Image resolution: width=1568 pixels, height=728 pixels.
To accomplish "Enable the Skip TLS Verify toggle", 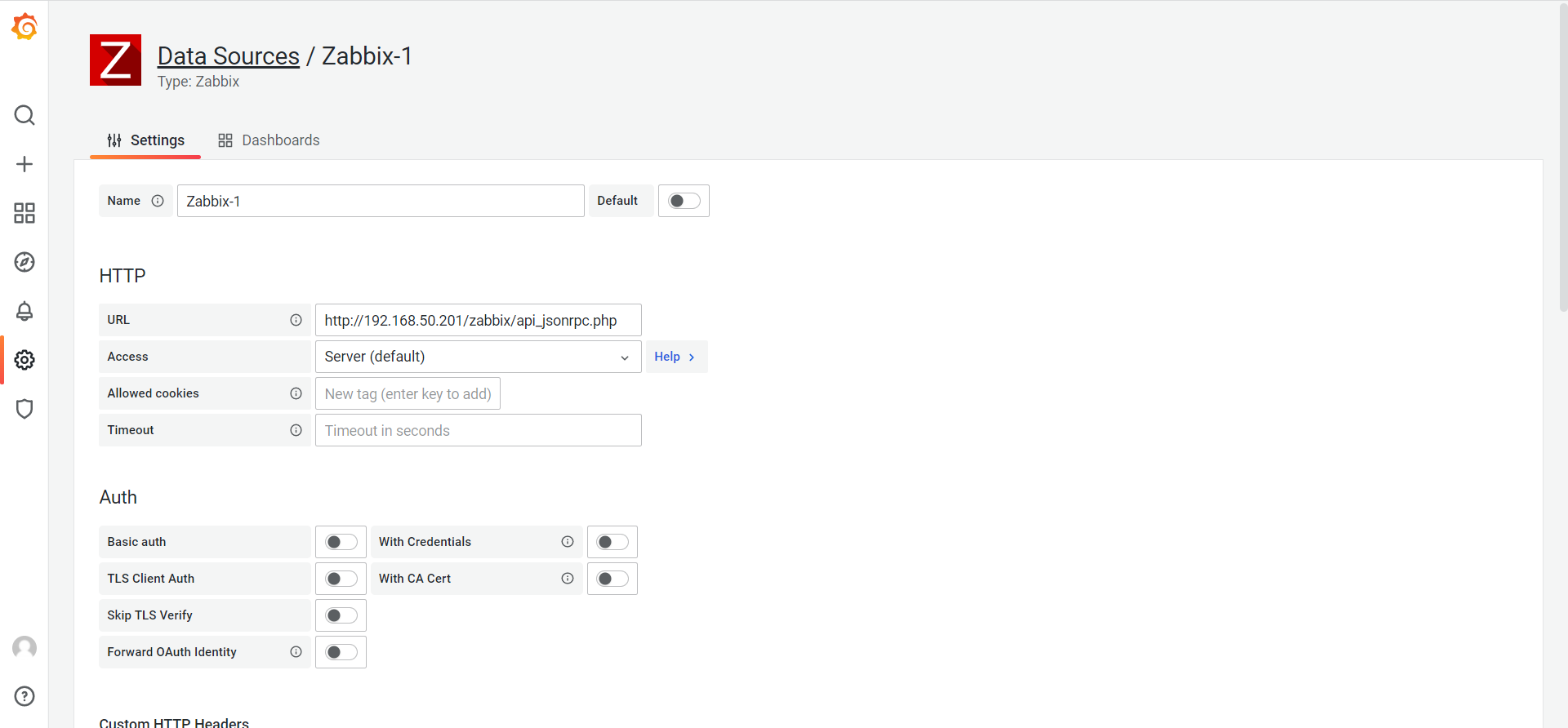I will point(341,615).
